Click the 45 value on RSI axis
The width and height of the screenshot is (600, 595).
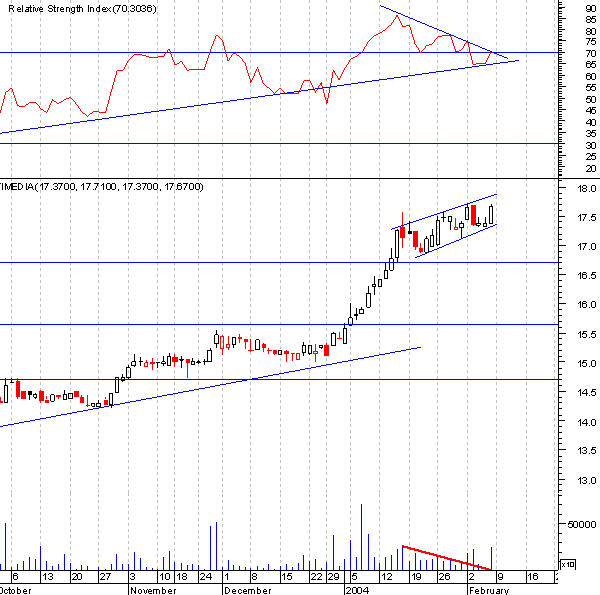coord(591,111)
